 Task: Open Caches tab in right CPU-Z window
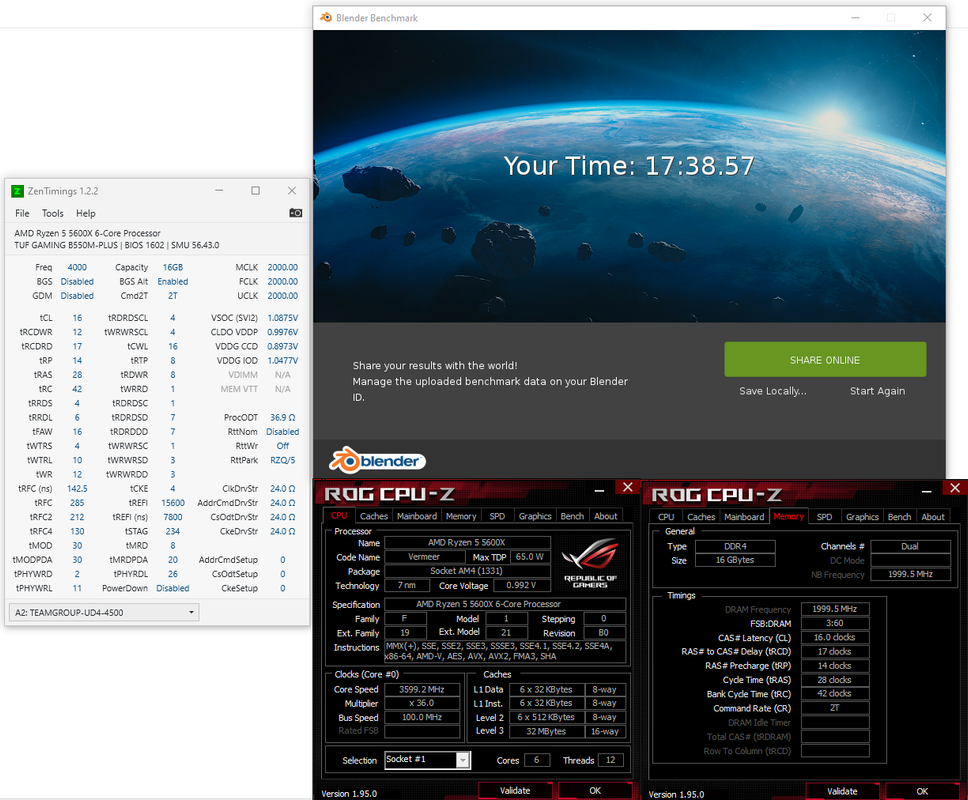click(x=701, y=517)
